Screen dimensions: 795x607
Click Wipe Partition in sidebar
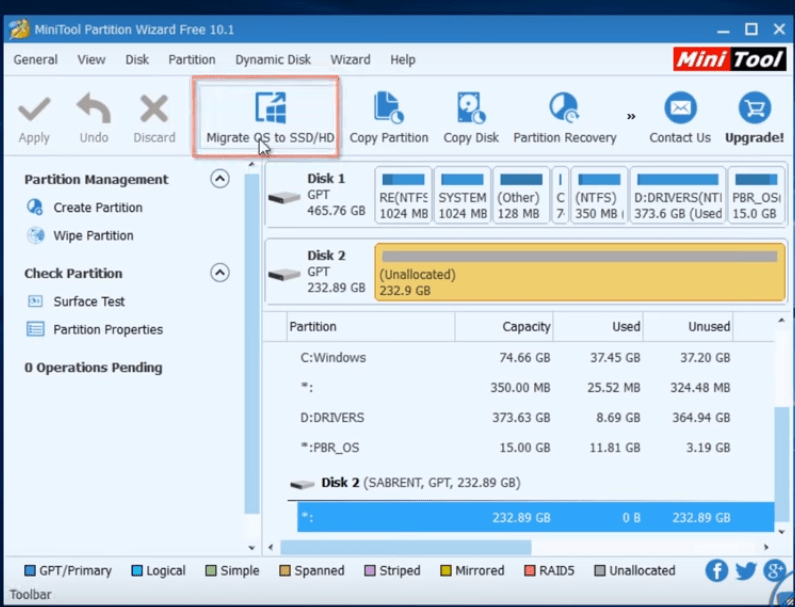pos(93,235)
